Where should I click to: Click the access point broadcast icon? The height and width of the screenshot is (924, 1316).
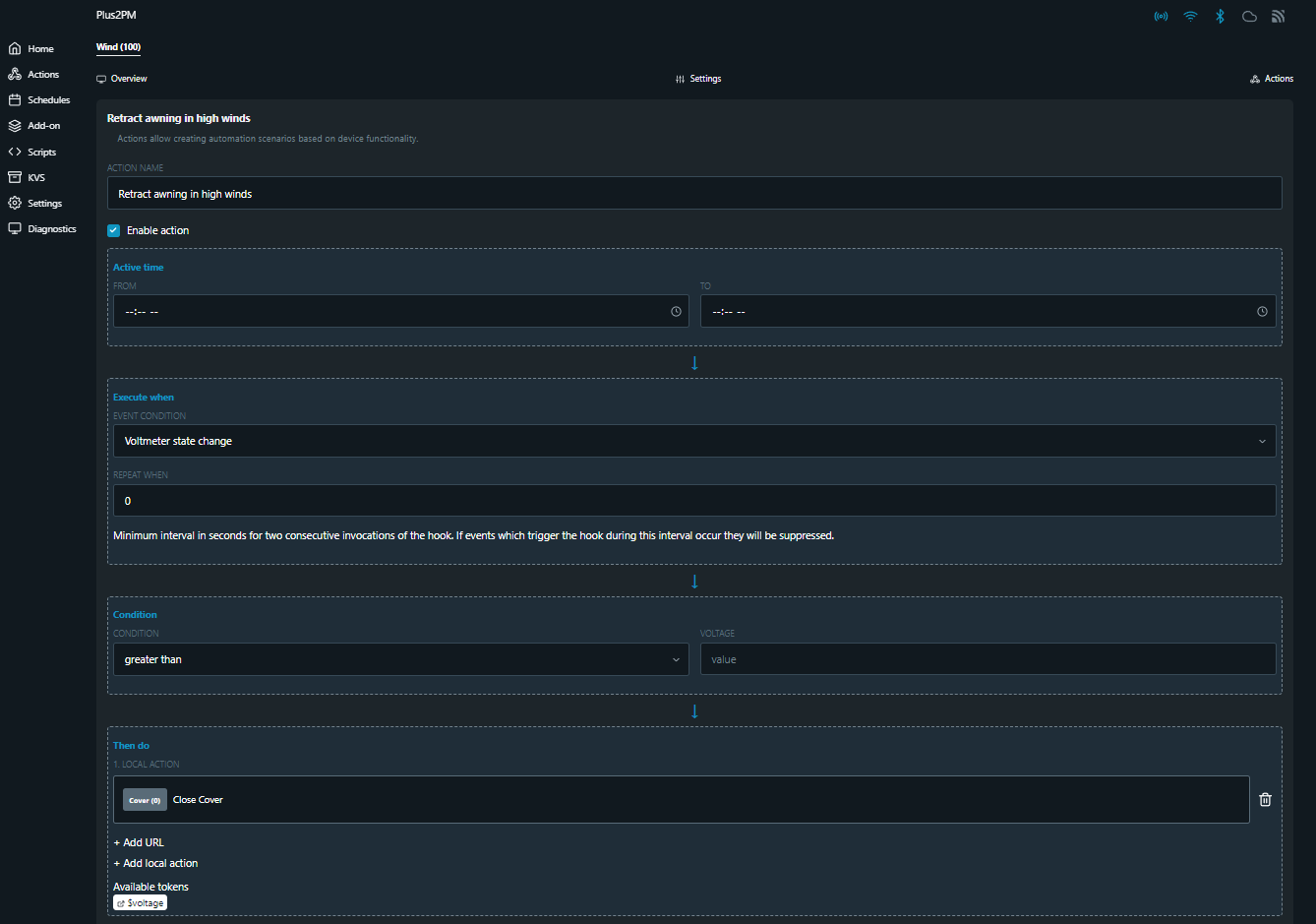point(1161,17)
